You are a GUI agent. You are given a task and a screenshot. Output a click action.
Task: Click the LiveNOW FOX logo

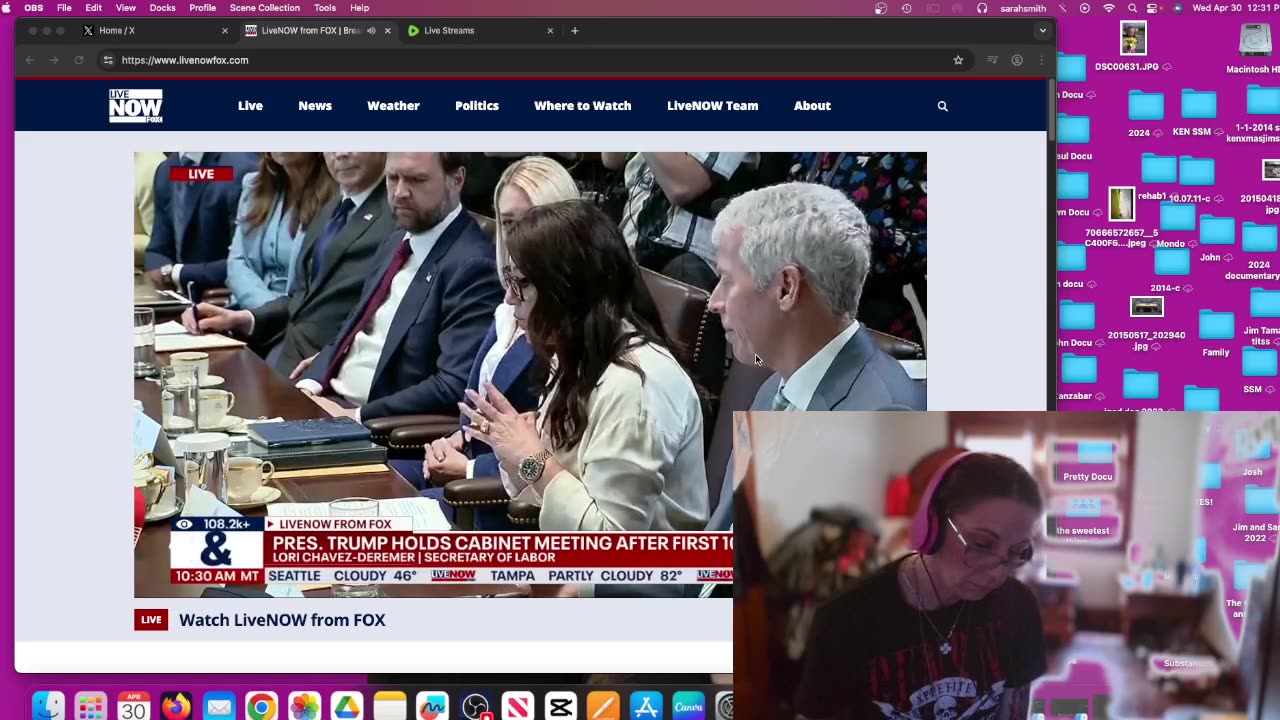(135, 106)
